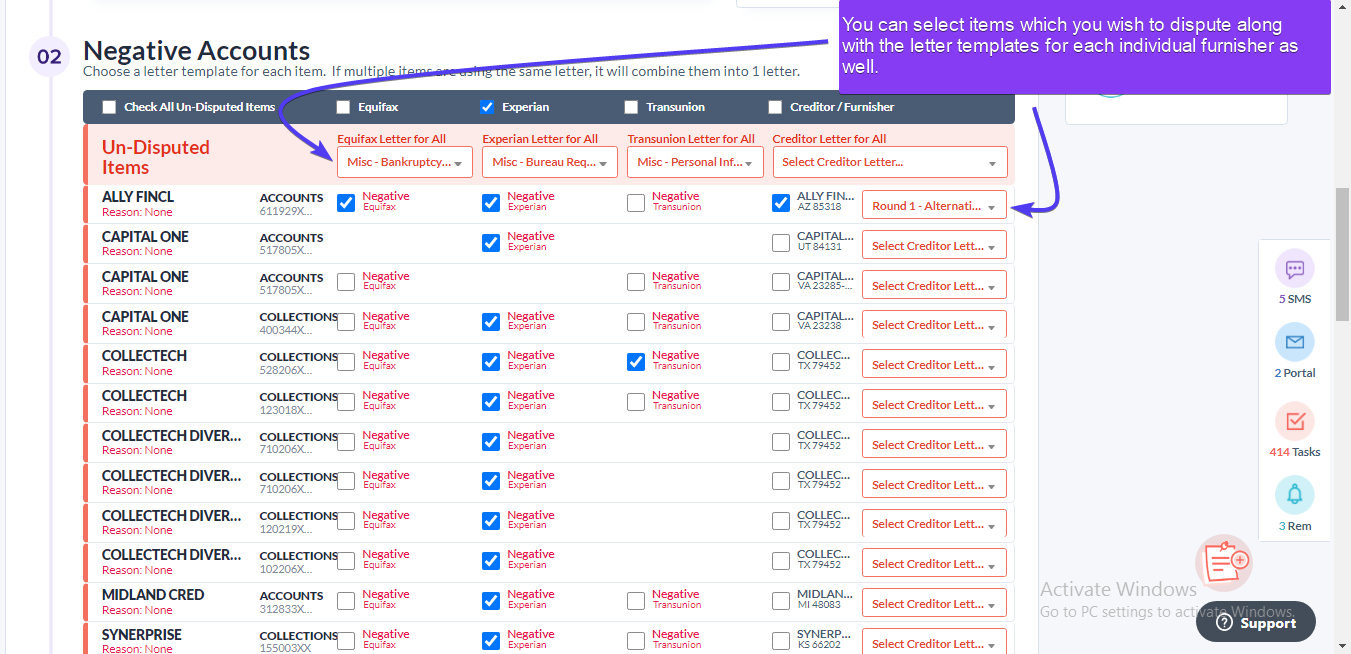Check the Creditor checkbox for MIDLAND CRED

781,600
